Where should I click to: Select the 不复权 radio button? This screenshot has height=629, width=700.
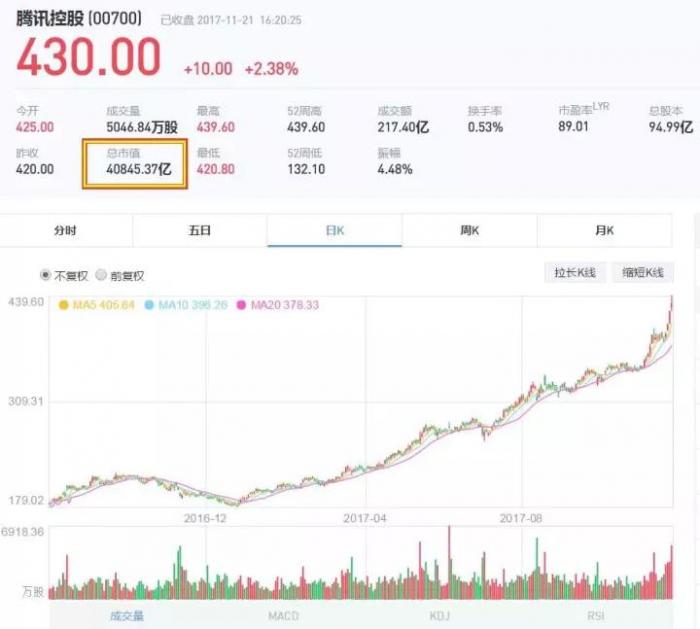tap(46, 275)
